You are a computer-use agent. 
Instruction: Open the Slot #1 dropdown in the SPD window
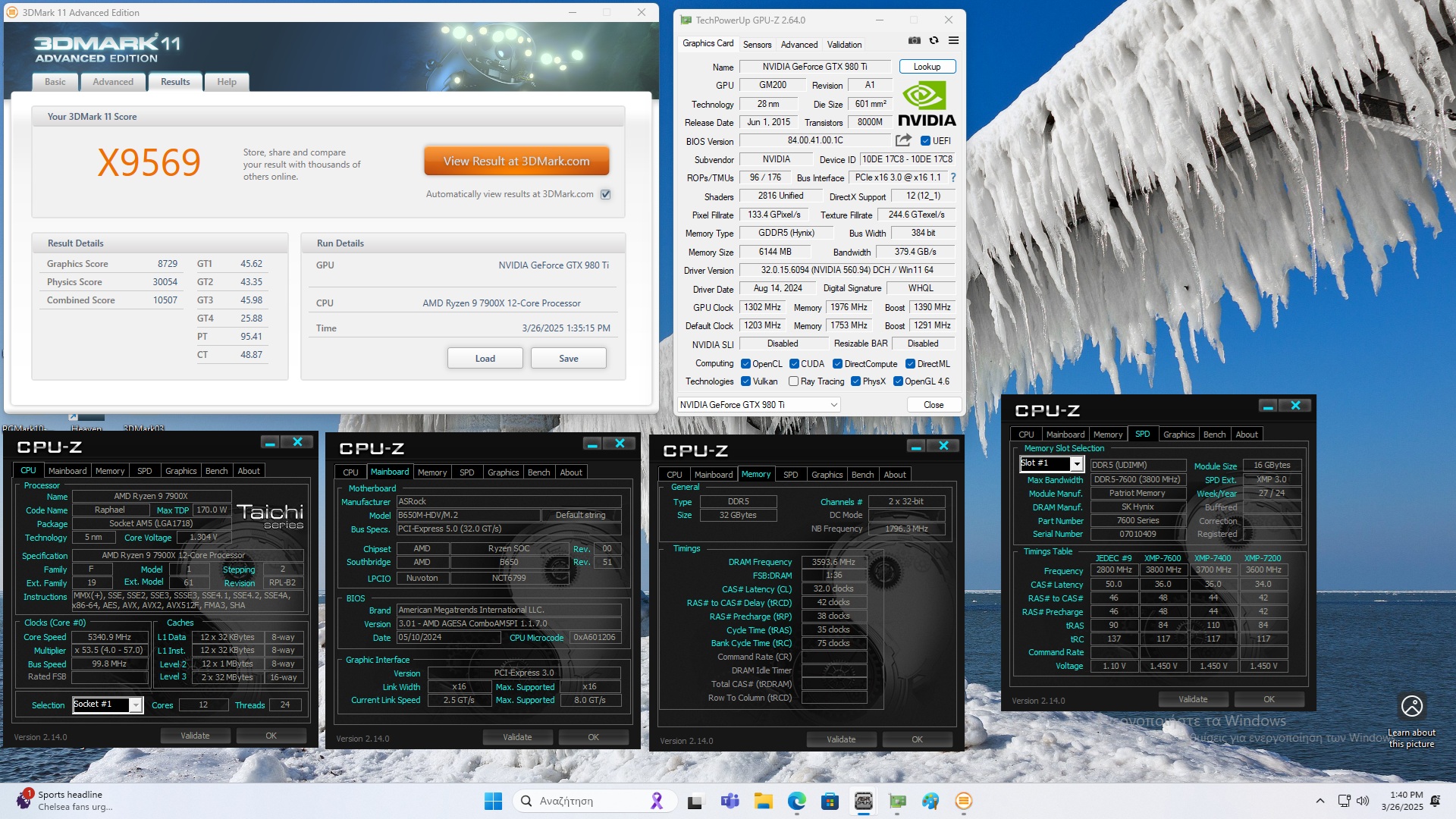click(1051, 463)
